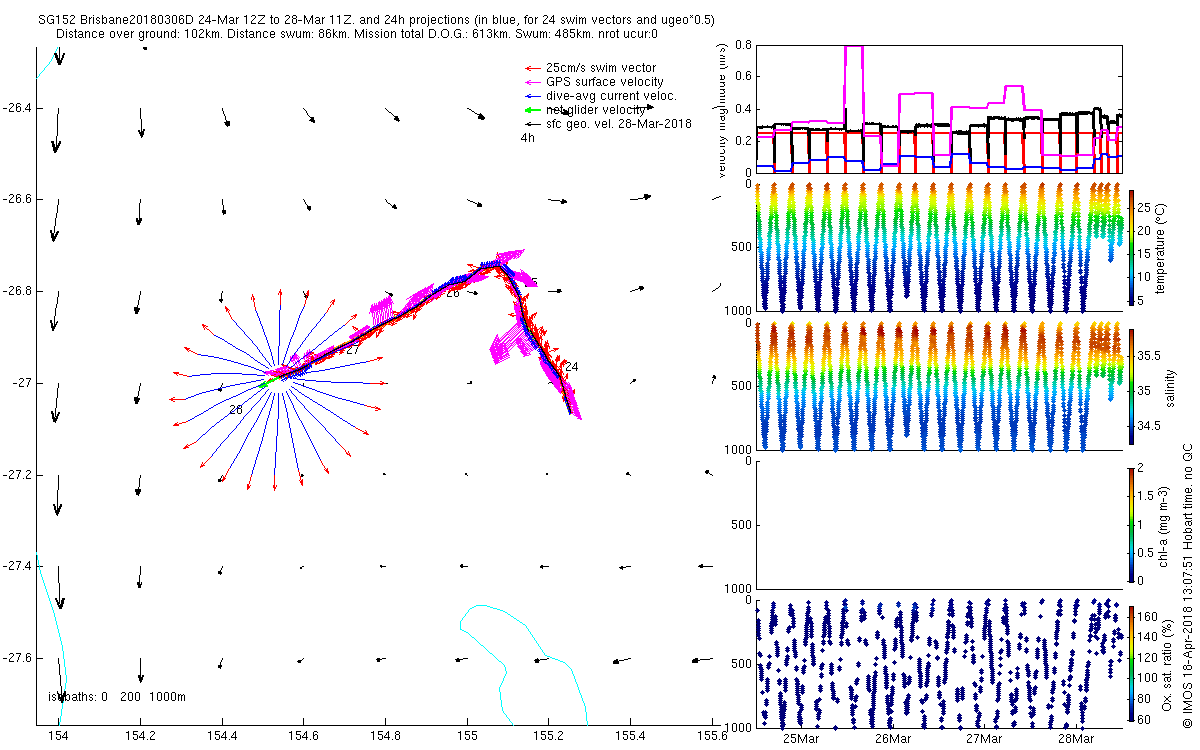Click the '-26.8' latitude tick label

[x=18, y=291]
